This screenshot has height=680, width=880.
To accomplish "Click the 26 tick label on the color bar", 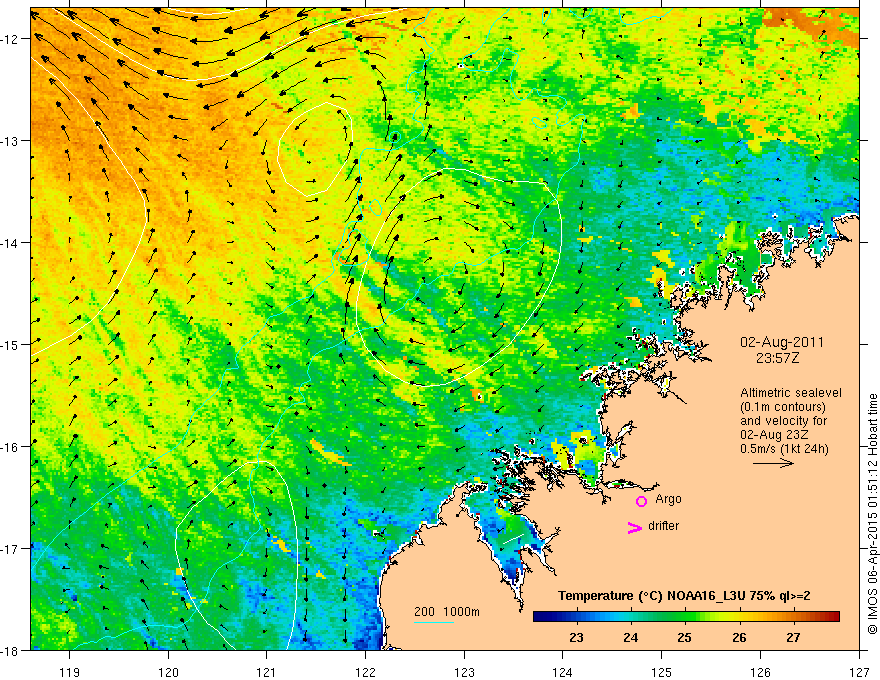I will pyautogui.click(x=739, y=638).
